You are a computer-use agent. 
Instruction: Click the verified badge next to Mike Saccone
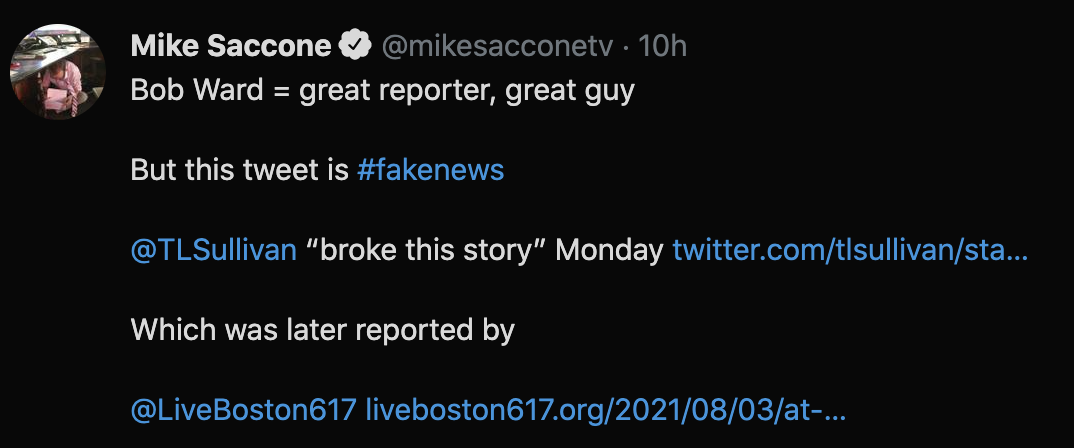pos(355,46)
